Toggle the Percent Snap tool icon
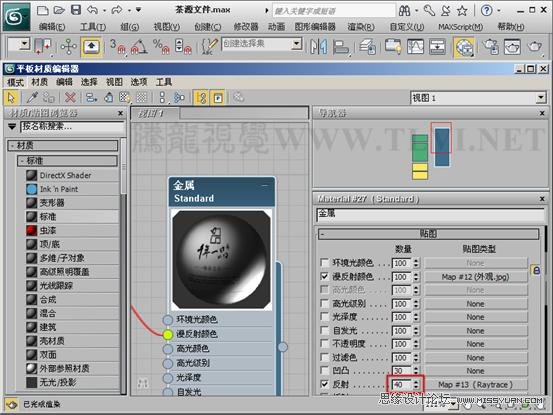 click(x=161, y=47)
